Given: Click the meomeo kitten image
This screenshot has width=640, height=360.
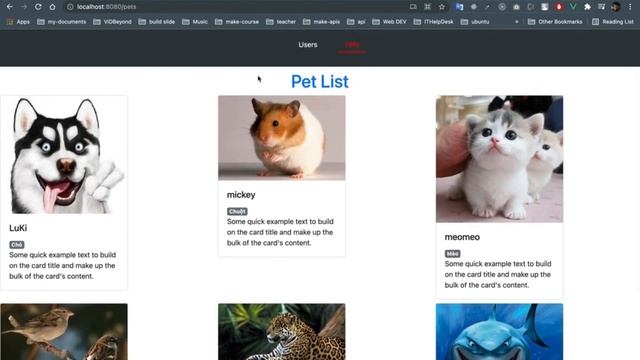Looking at the screenshot, I should [499, 159].
